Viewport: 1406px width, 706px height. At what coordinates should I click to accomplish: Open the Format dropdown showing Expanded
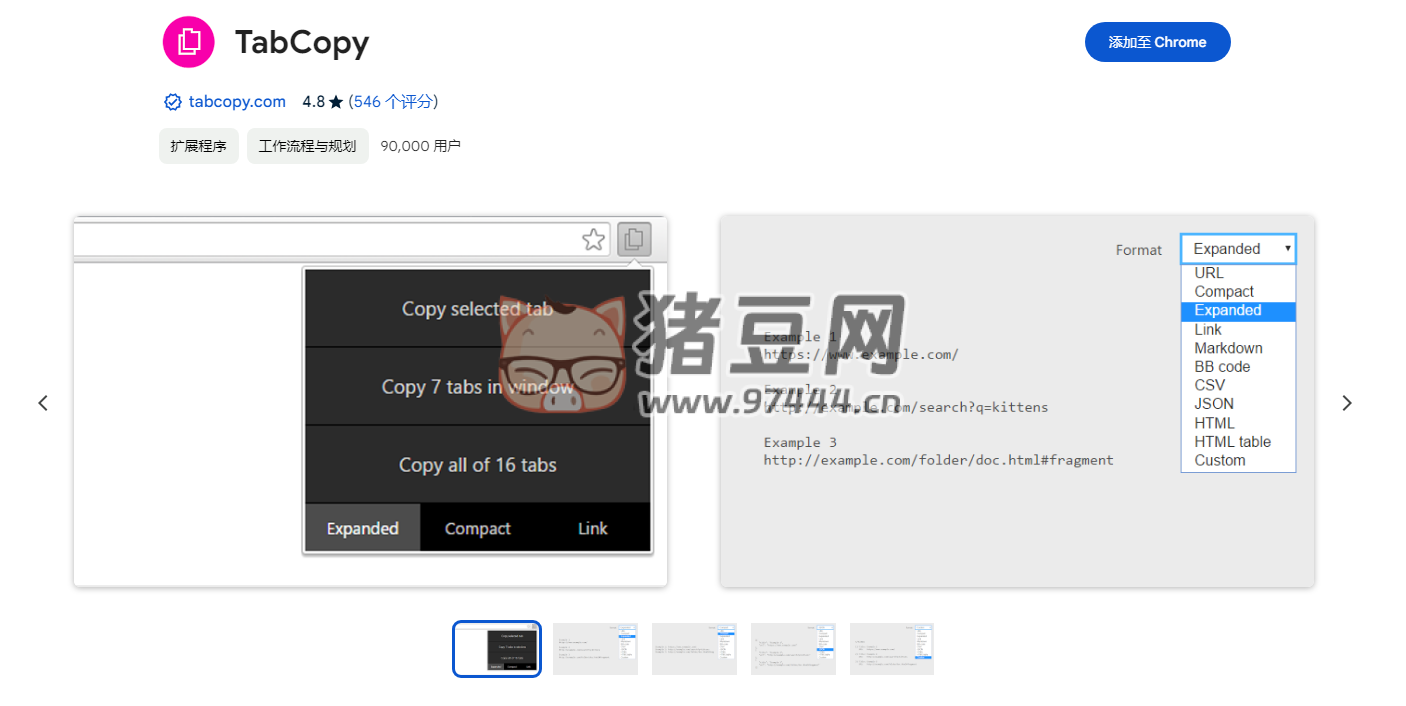(x=1238, y=249)
